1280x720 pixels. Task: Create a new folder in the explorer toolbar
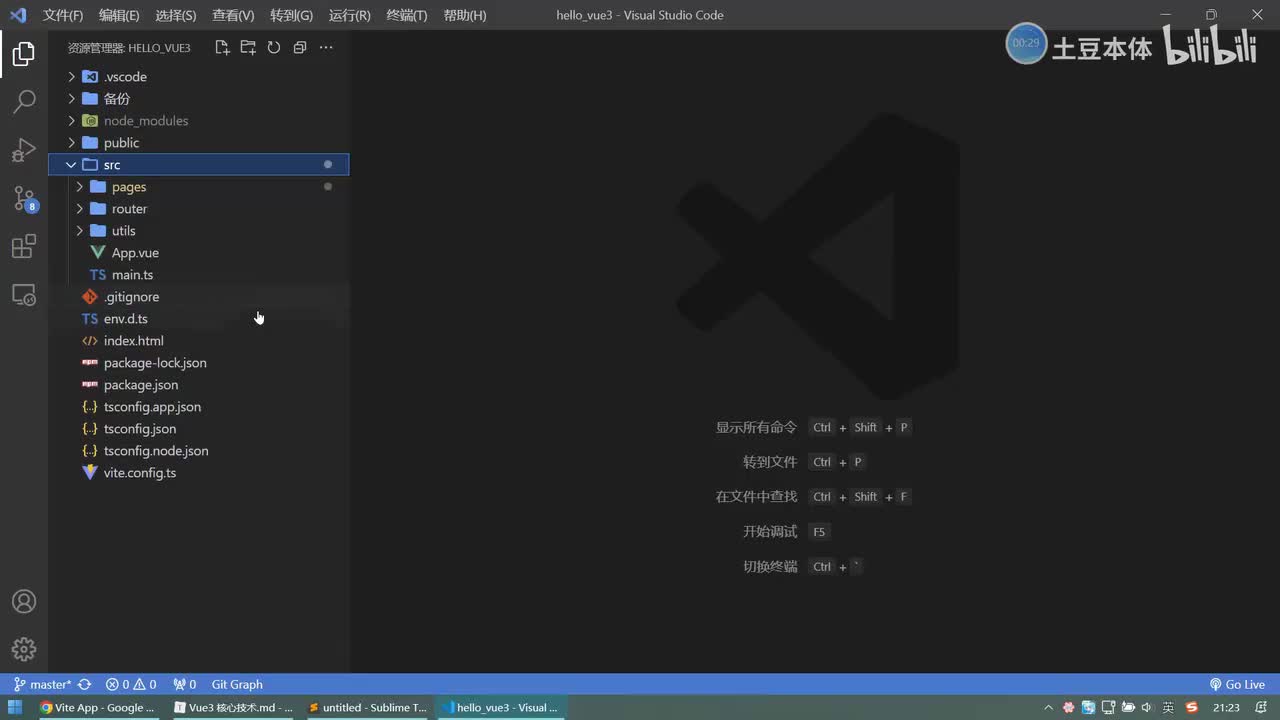tap(248, 48)
